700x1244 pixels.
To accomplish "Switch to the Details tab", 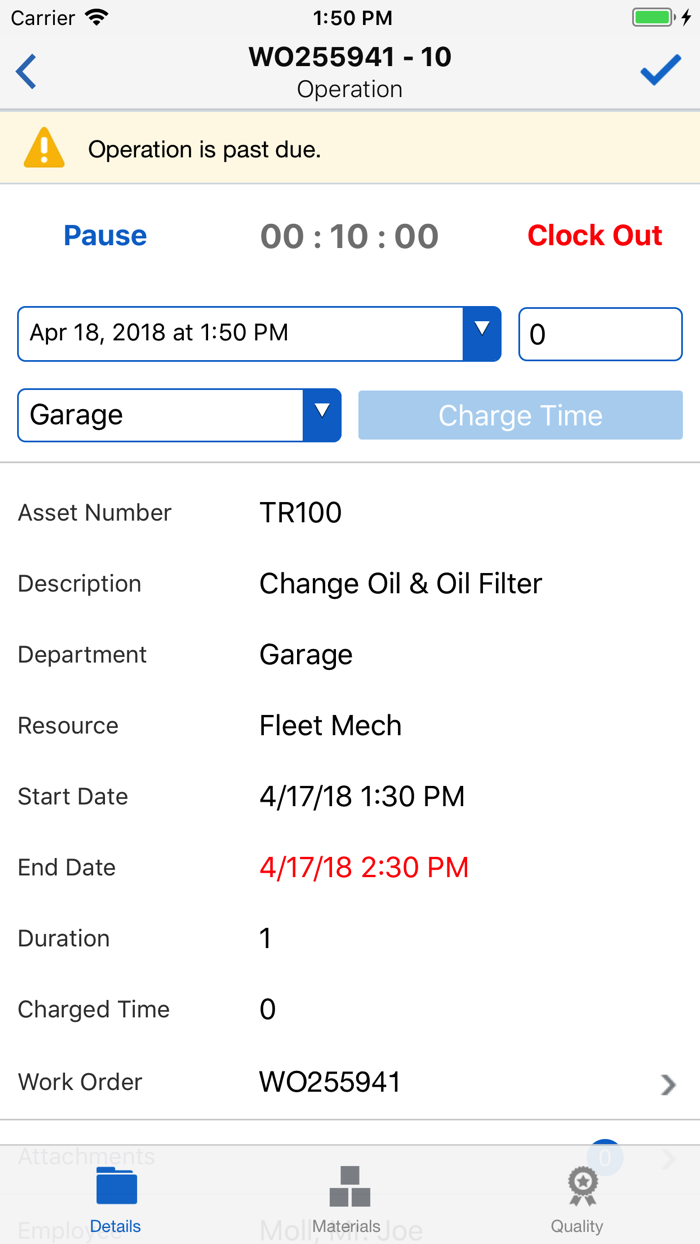I will [115, 1226].
